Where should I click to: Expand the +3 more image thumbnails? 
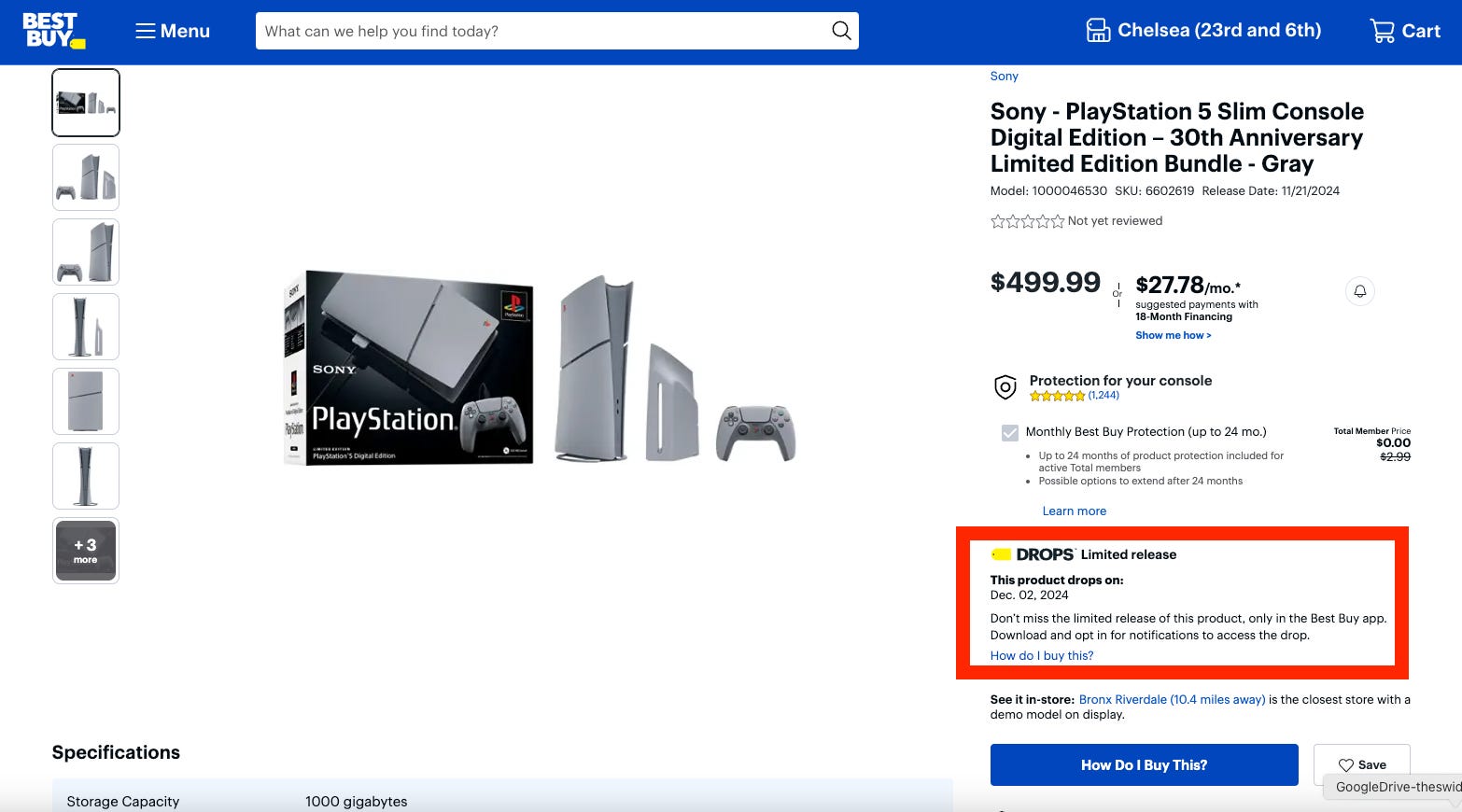coord(85,551)
